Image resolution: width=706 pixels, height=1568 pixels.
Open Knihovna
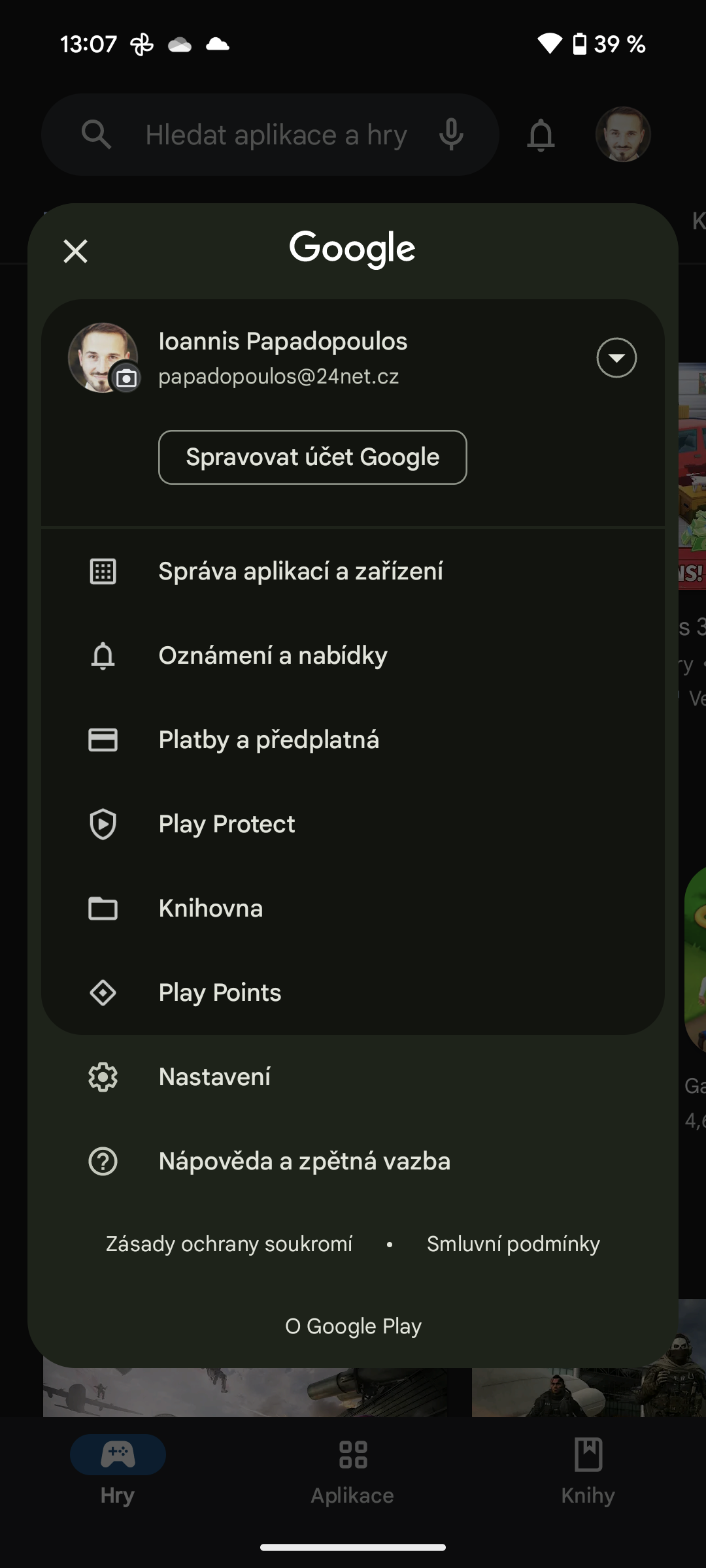point(210,908)
